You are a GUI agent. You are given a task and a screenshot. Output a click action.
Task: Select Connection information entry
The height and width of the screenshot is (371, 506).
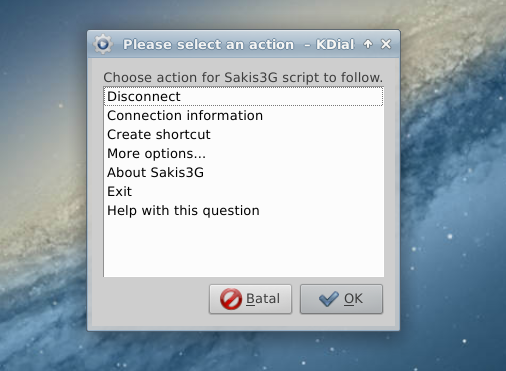coord(244,115)
